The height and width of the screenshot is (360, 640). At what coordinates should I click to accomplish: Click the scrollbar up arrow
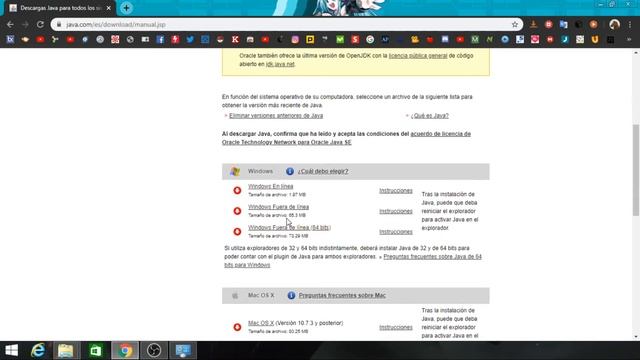pos(636,53)
